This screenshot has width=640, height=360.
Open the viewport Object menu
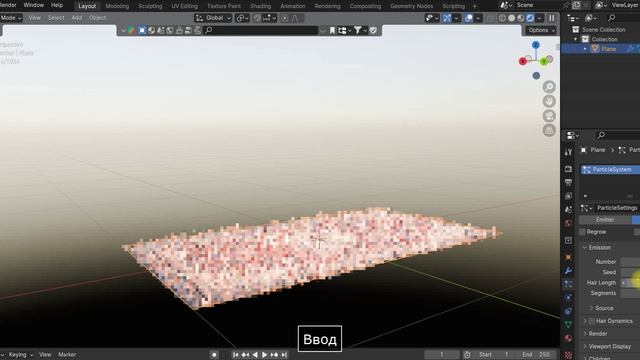pyautogui.click(x=98, y=18)
